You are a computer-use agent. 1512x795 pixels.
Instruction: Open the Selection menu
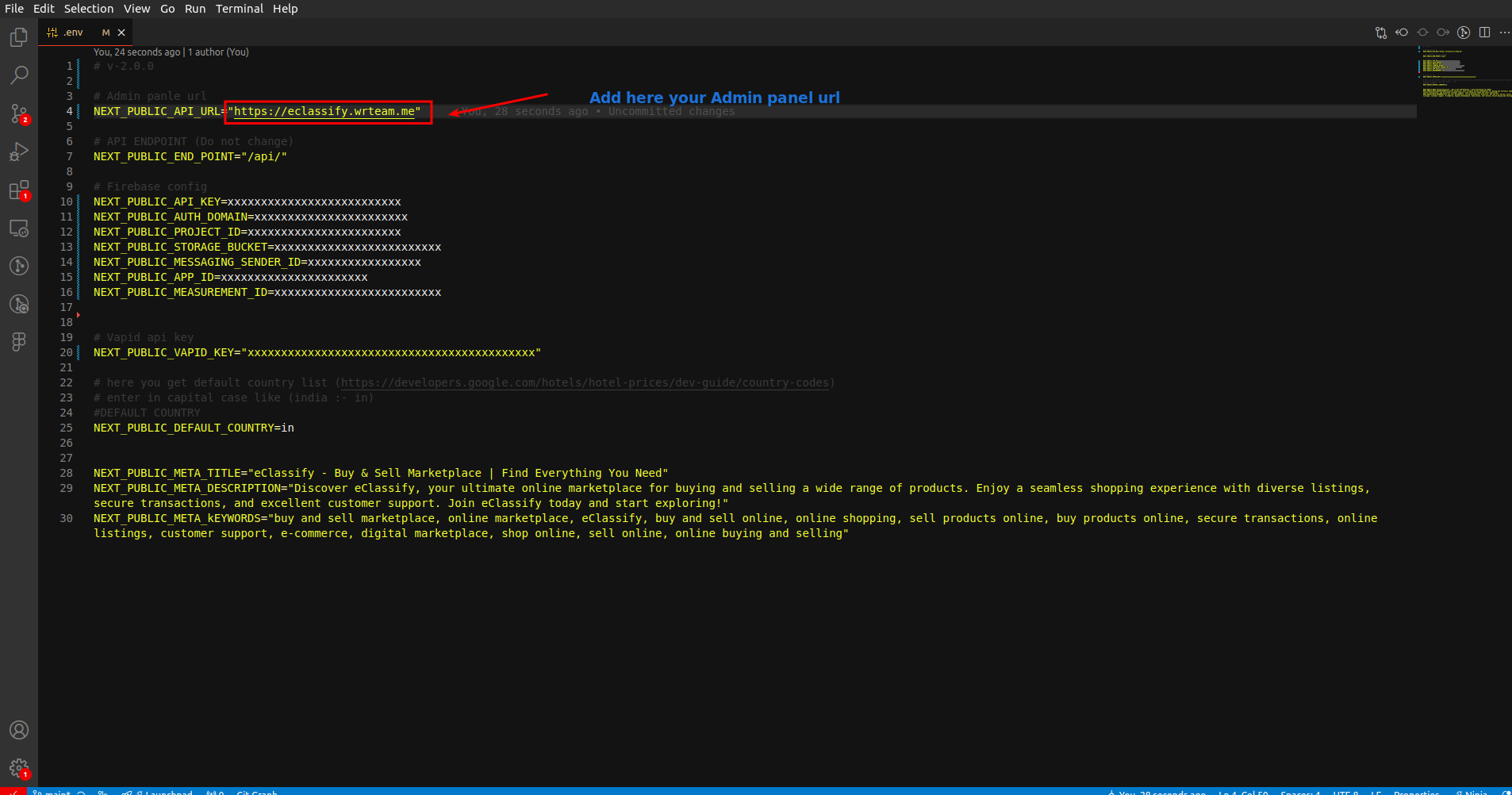coord(88,9)
